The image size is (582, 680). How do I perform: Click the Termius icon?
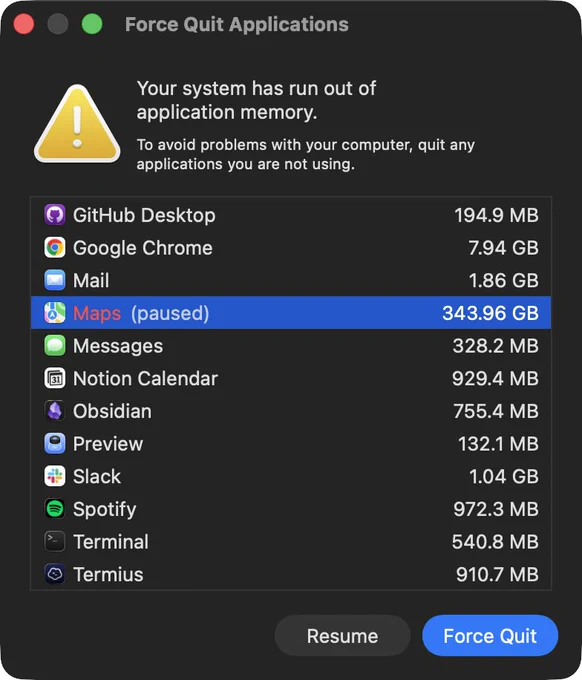(x=55, y=574)
